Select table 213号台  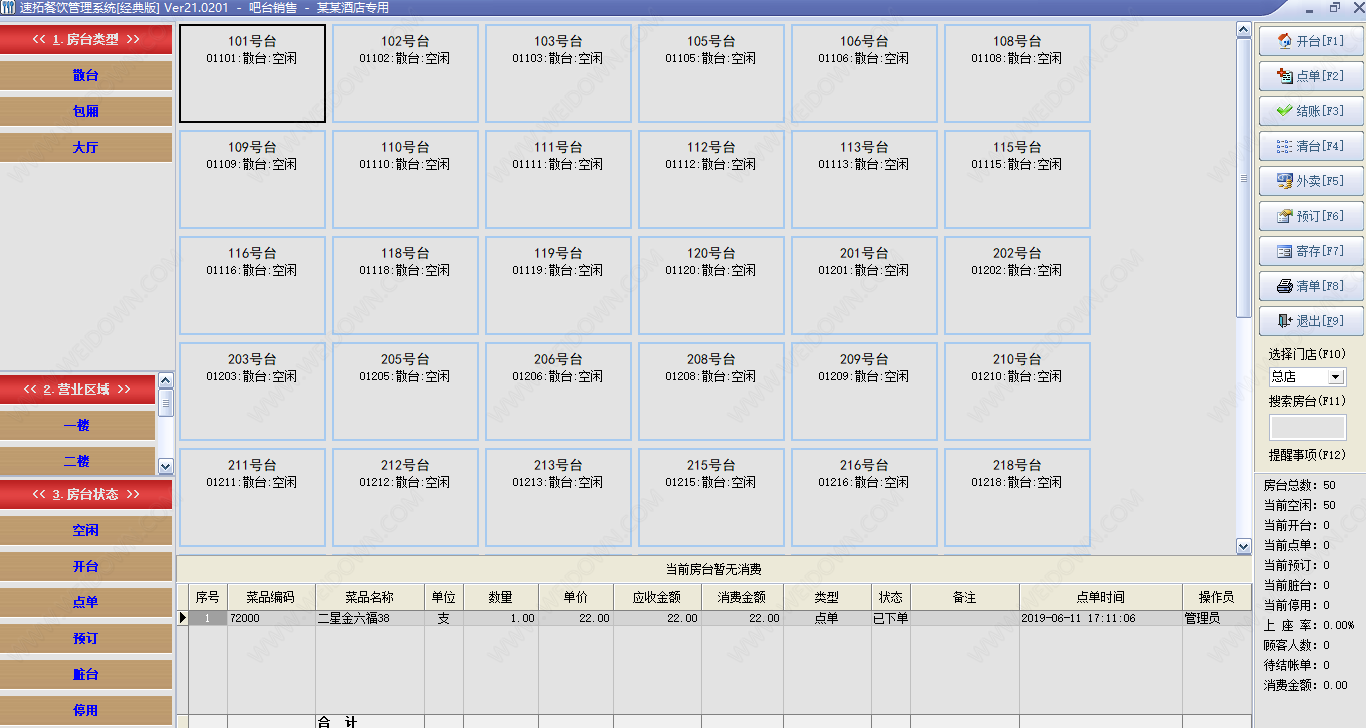point(558,497)
